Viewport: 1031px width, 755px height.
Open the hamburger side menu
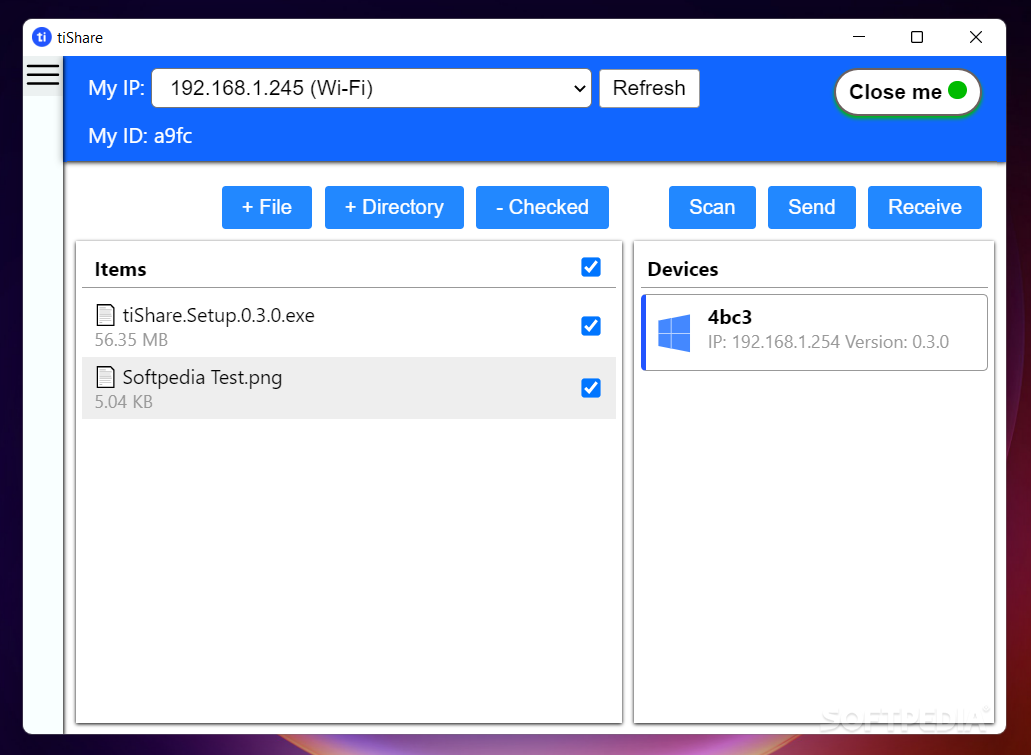[43, 74]
